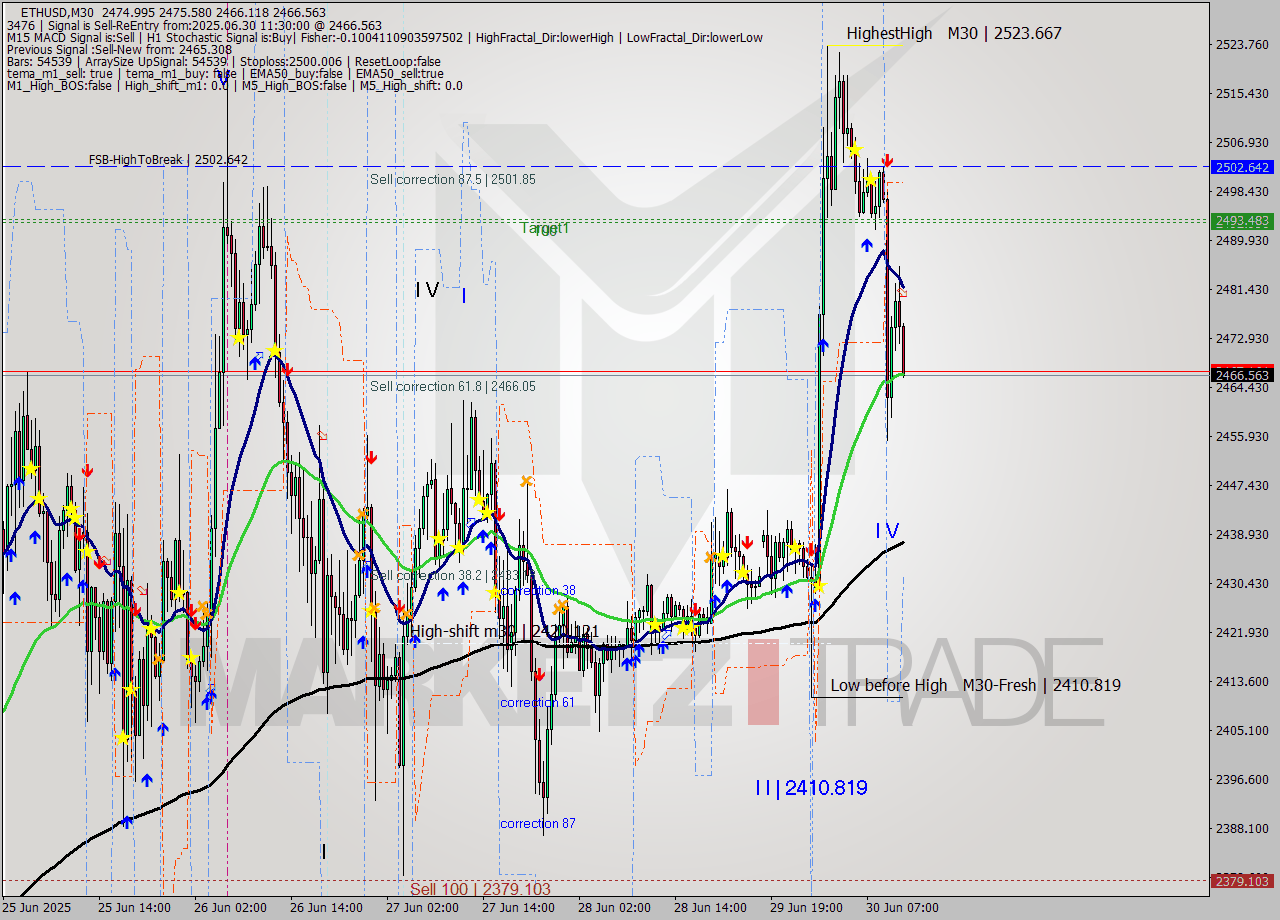
Task: Click the II | 2410.819 blue label
Action: [810, 788]
